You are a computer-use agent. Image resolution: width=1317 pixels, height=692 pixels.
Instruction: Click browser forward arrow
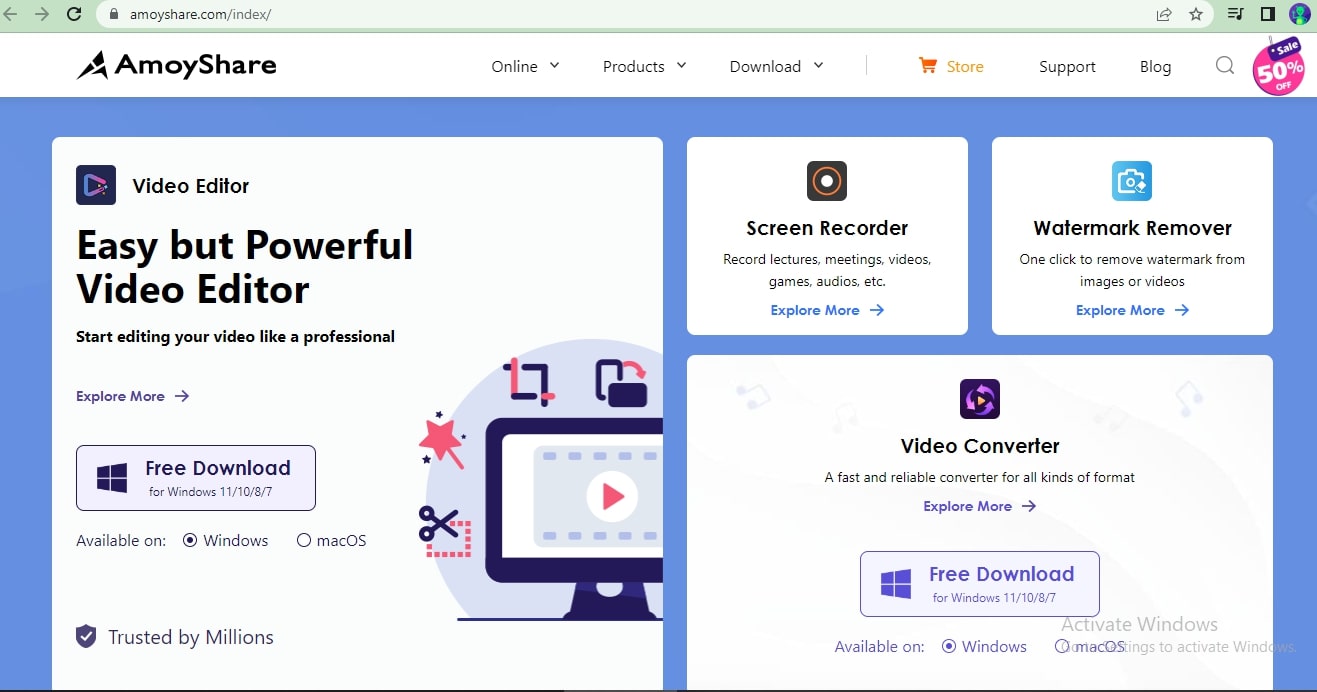coord(41,14)
